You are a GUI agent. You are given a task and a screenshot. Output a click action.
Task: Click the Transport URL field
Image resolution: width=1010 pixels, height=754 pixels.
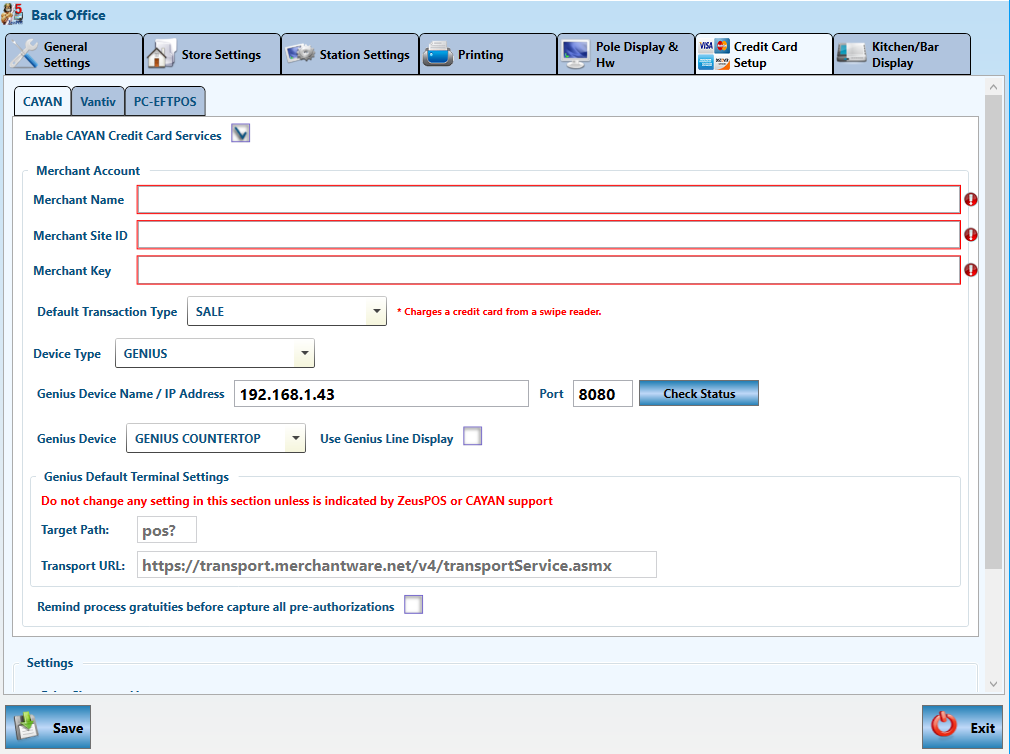[x=397, y=565]
